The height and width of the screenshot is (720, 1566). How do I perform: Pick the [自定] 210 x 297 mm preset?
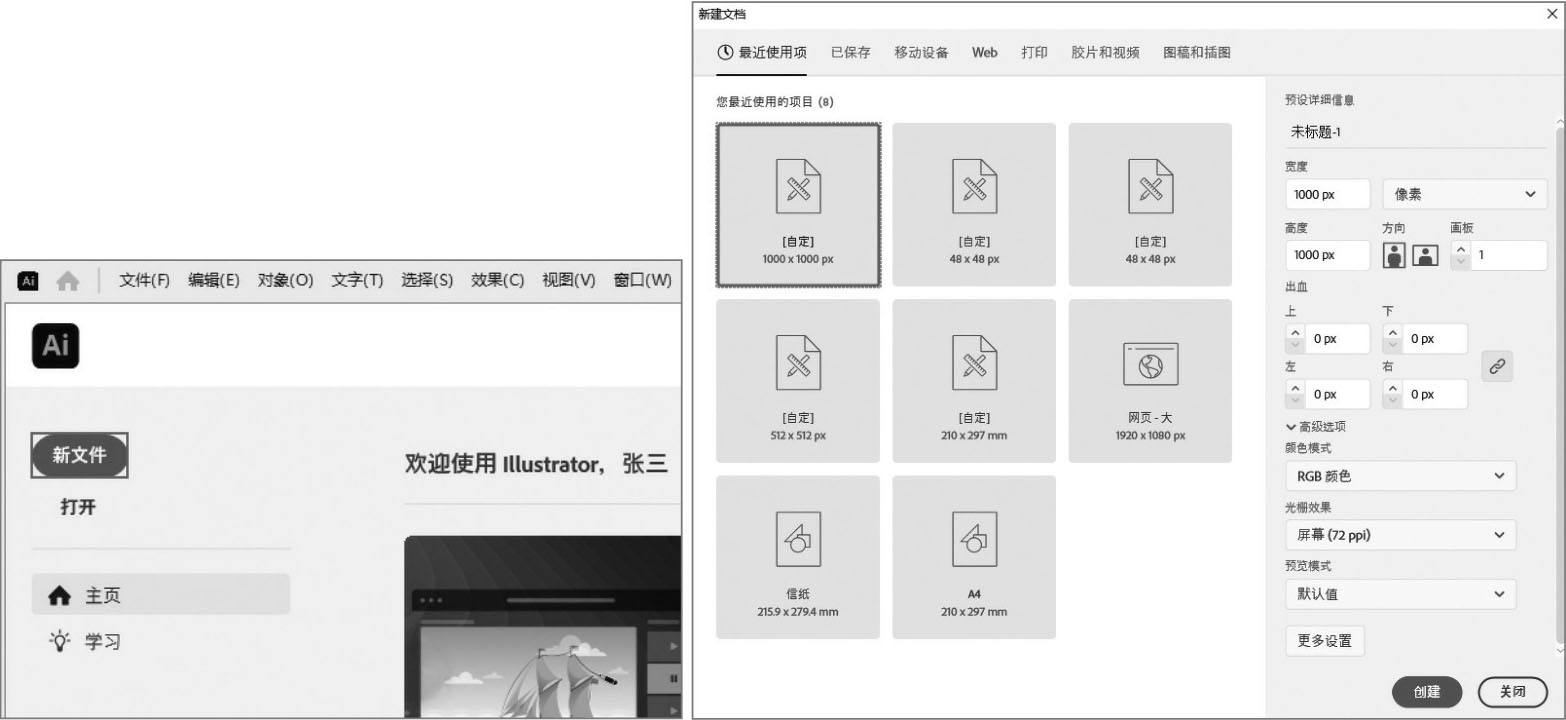point(974,381)
